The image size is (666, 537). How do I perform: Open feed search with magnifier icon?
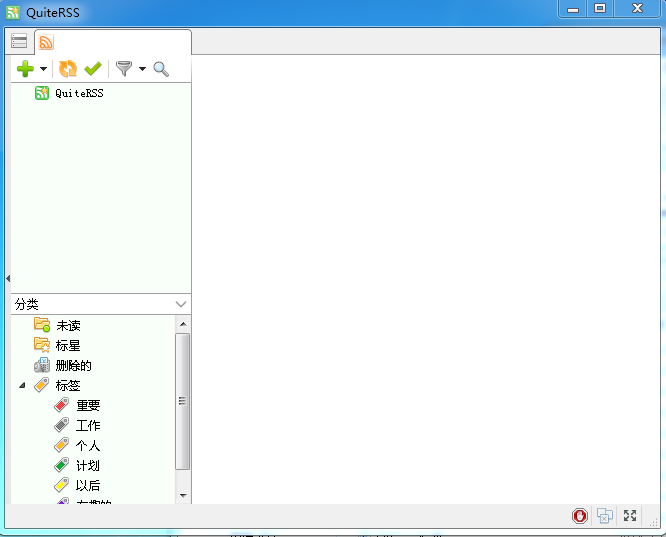[161, 69]
